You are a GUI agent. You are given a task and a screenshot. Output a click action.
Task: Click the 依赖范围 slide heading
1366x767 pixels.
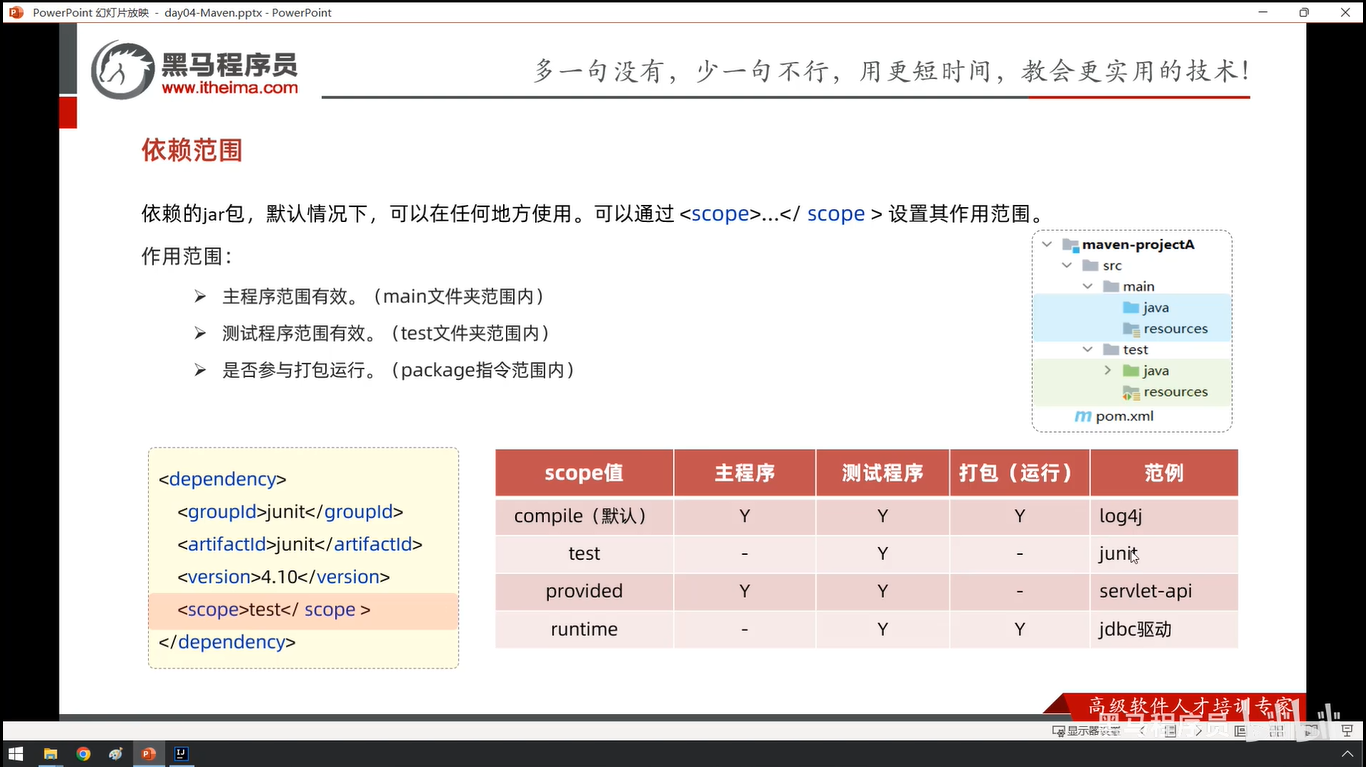(x=192, y=150)
